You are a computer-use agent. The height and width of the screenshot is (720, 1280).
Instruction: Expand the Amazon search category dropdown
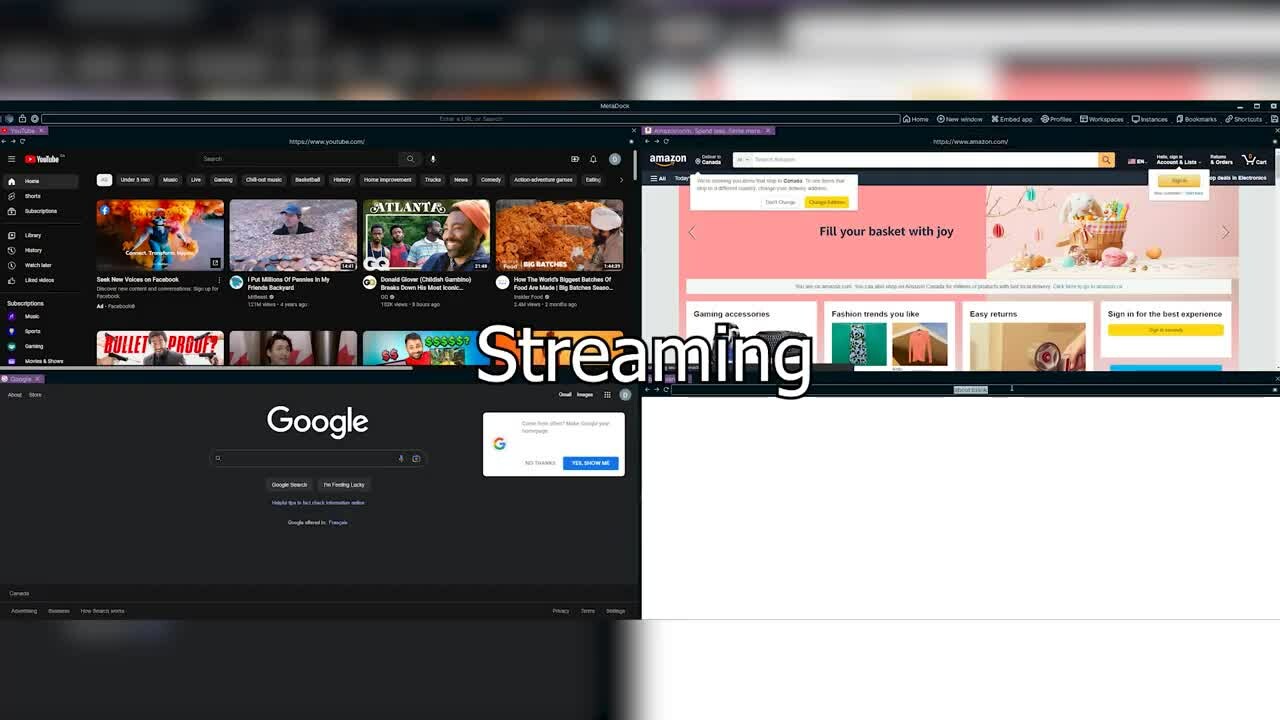pyautogui.click(x=741, y=160)
